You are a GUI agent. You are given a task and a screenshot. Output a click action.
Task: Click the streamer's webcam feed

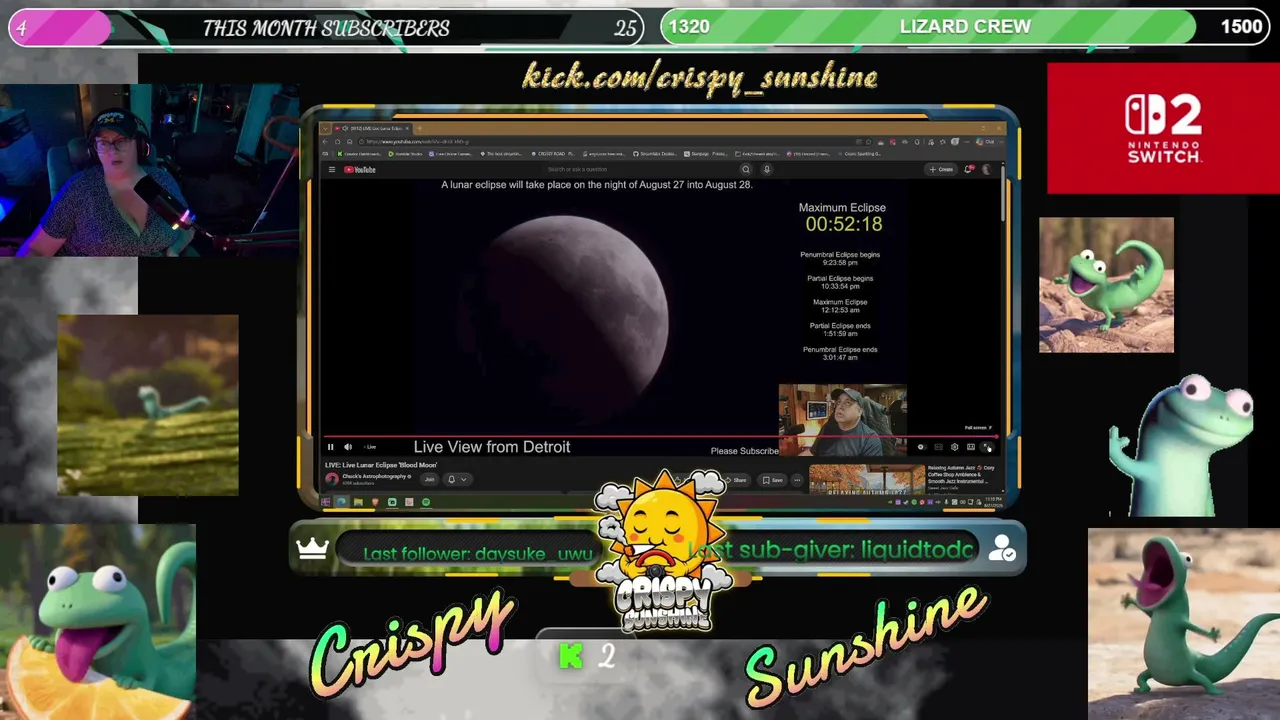coord(150,170)
